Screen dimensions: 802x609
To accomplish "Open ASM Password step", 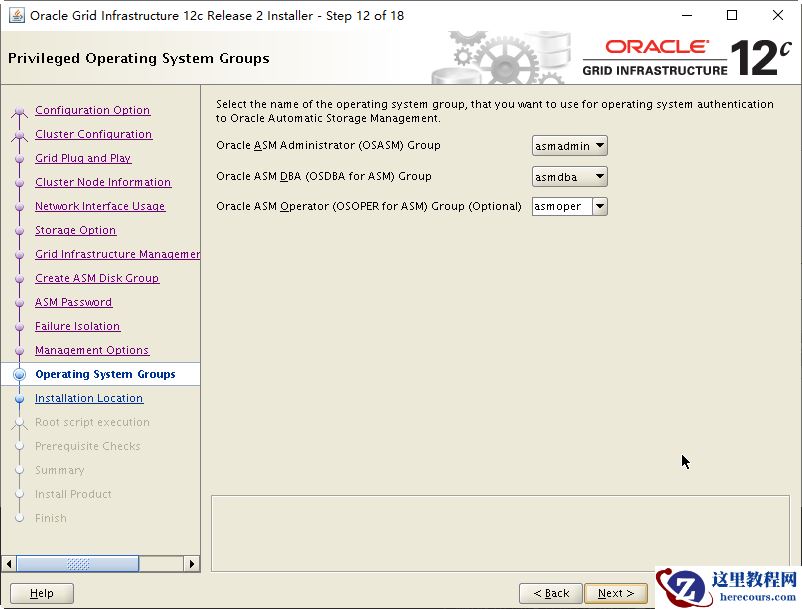I will click(x=73, y=302).
